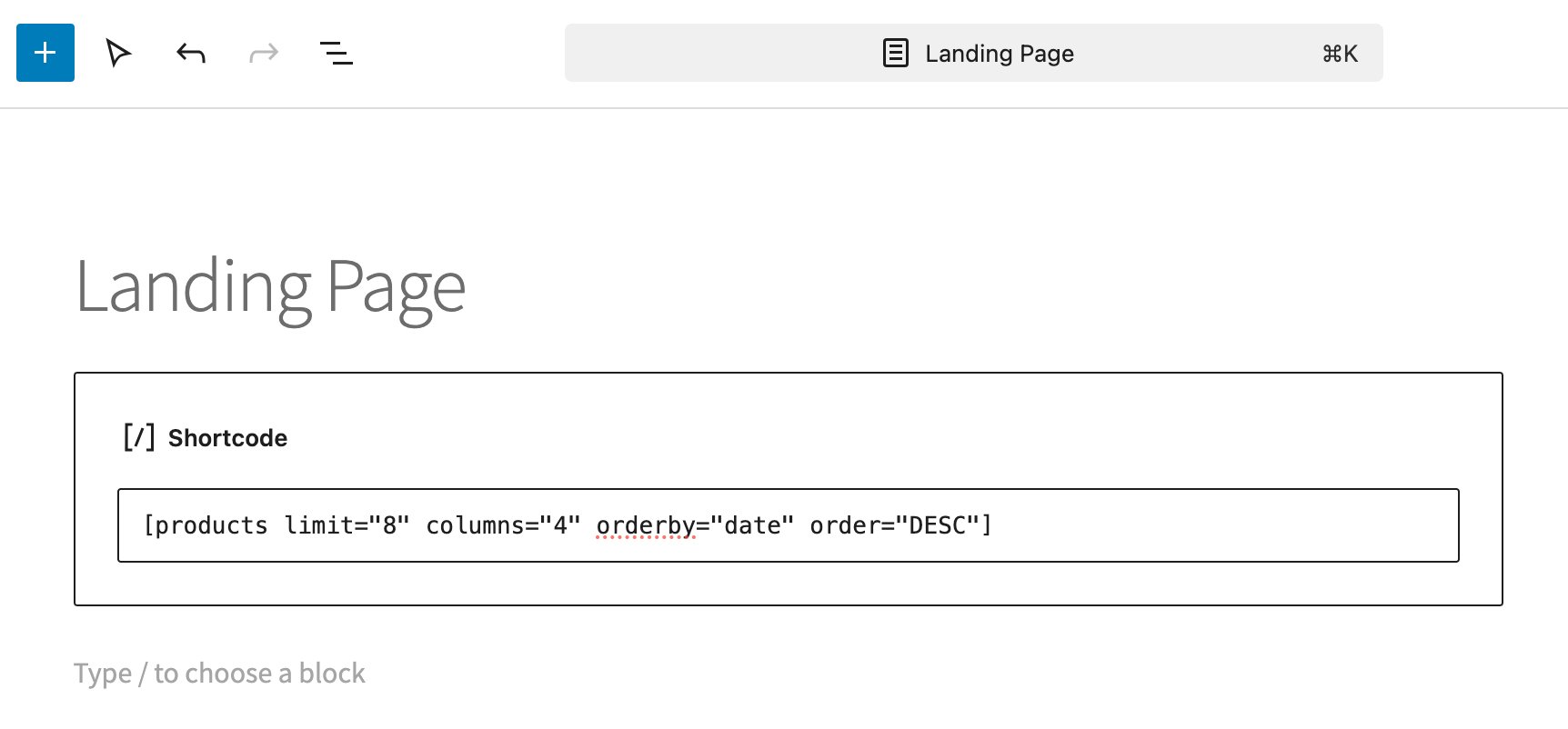Click the products shortcode text
This screenshot has height=729, width=1568.
(207, 525)
